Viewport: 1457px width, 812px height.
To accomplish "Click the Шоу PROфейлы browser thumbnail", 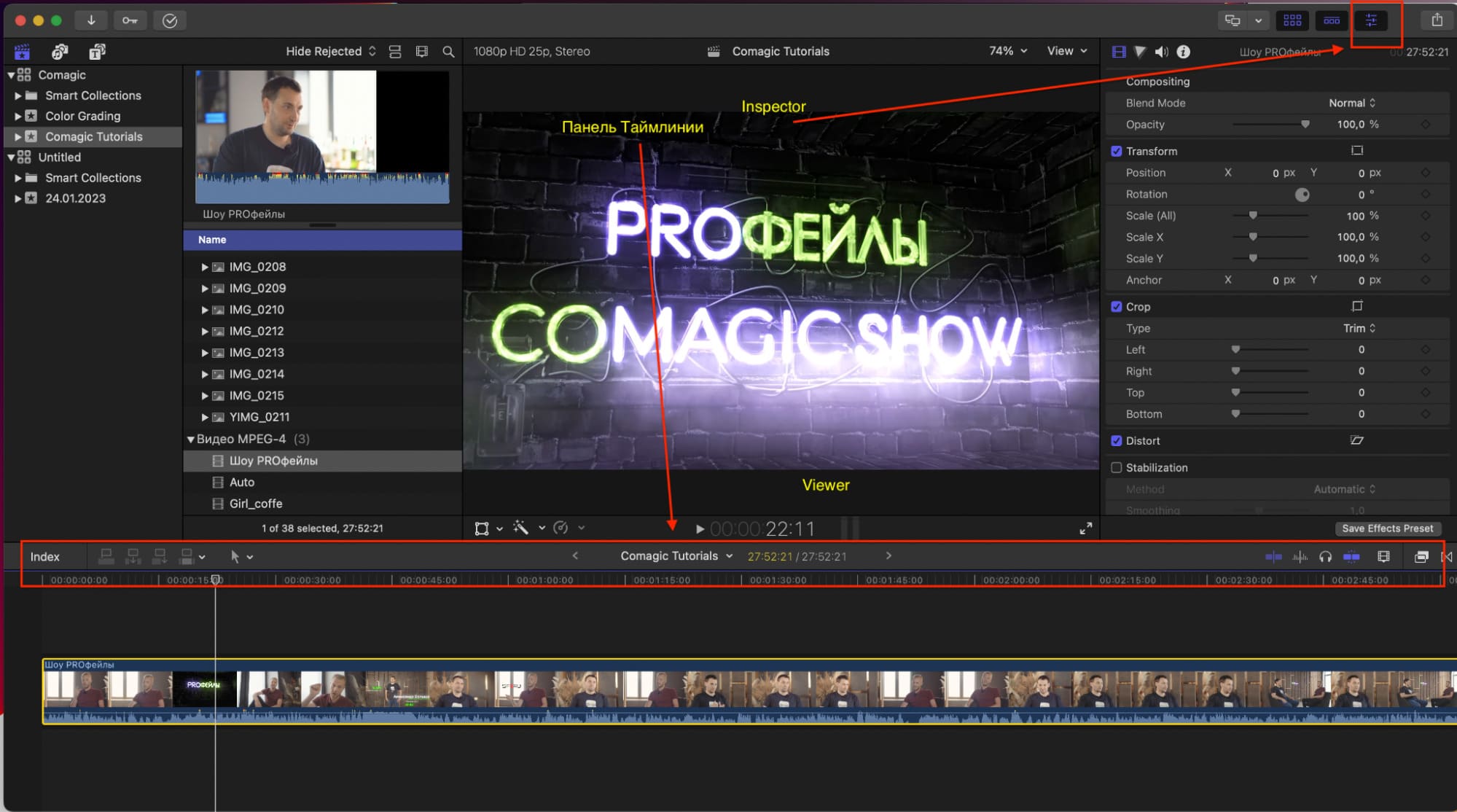I will (322, 137).
